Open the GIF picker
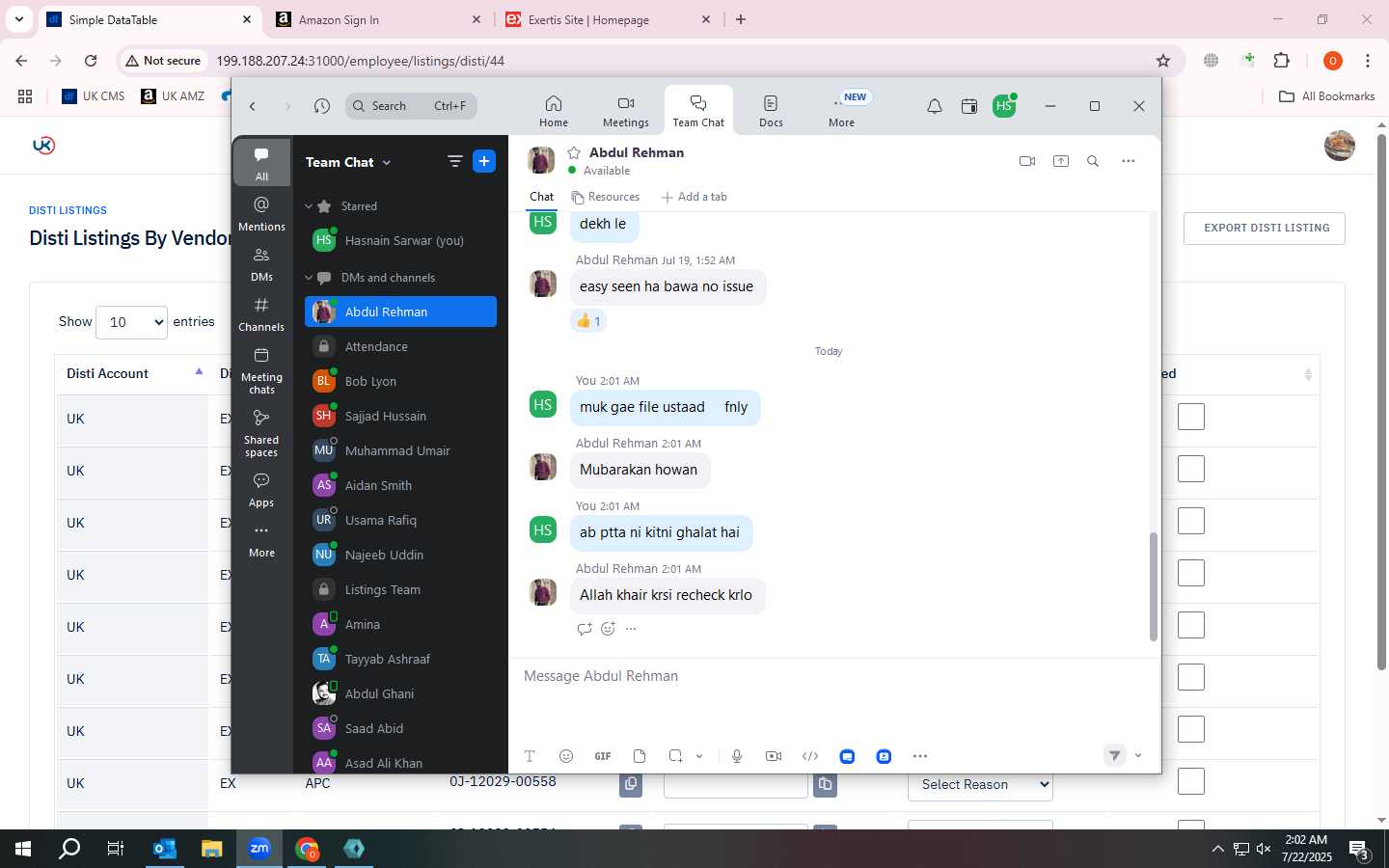This screenshot has height=868, width=1389. click(603, 756)
